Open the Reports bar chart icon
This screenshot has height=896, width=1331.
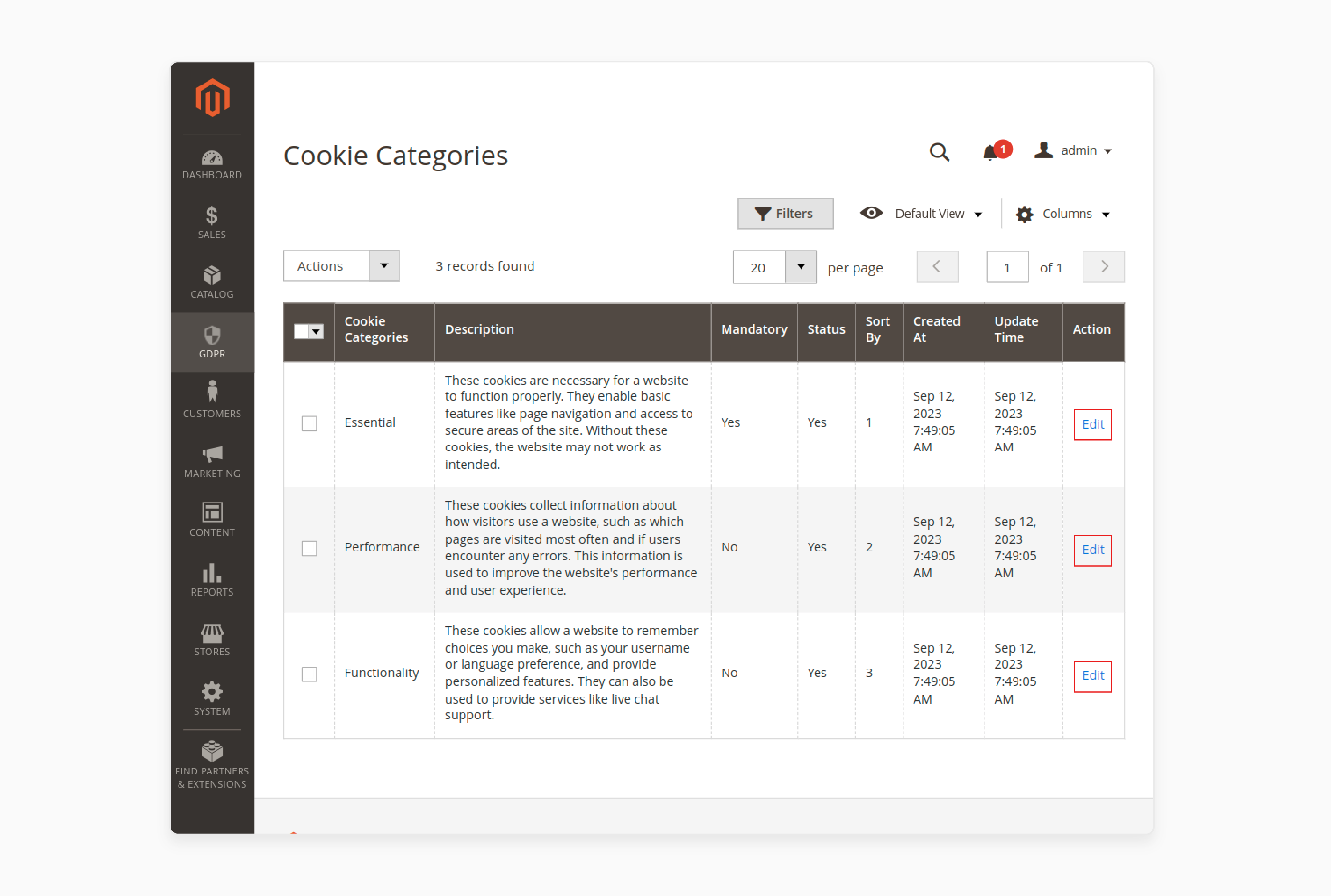click(212, 572)
